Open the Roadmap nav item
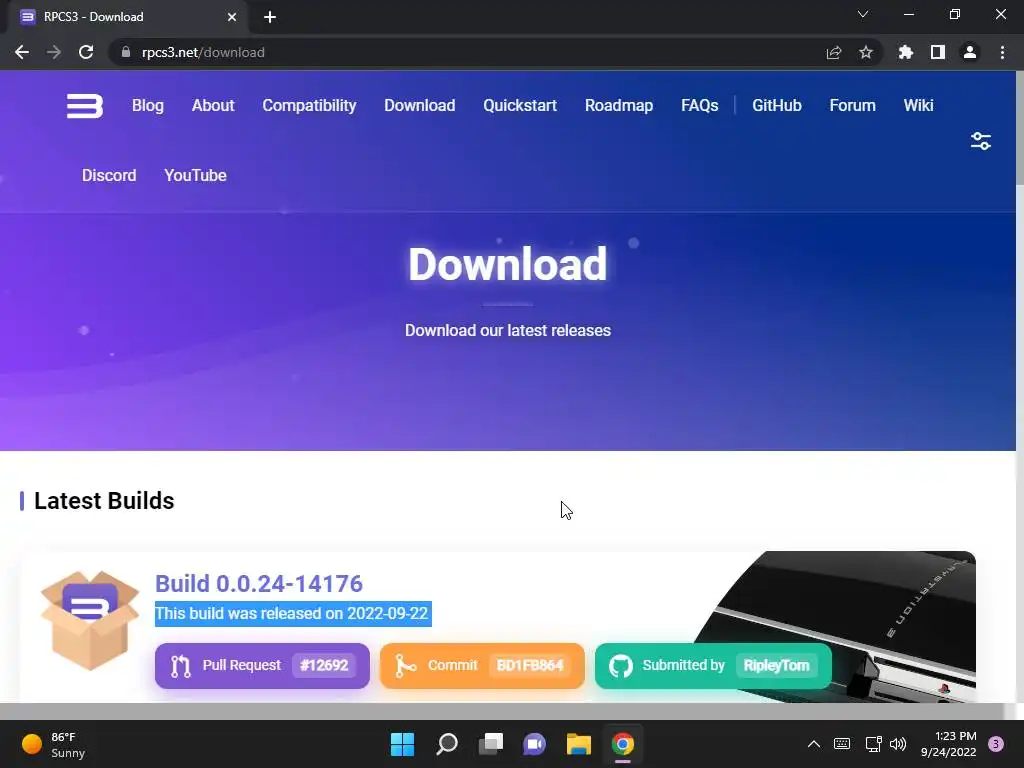The height and width of the screenshot is (768, 1024). pyautogui.click(x=618, y=106)
